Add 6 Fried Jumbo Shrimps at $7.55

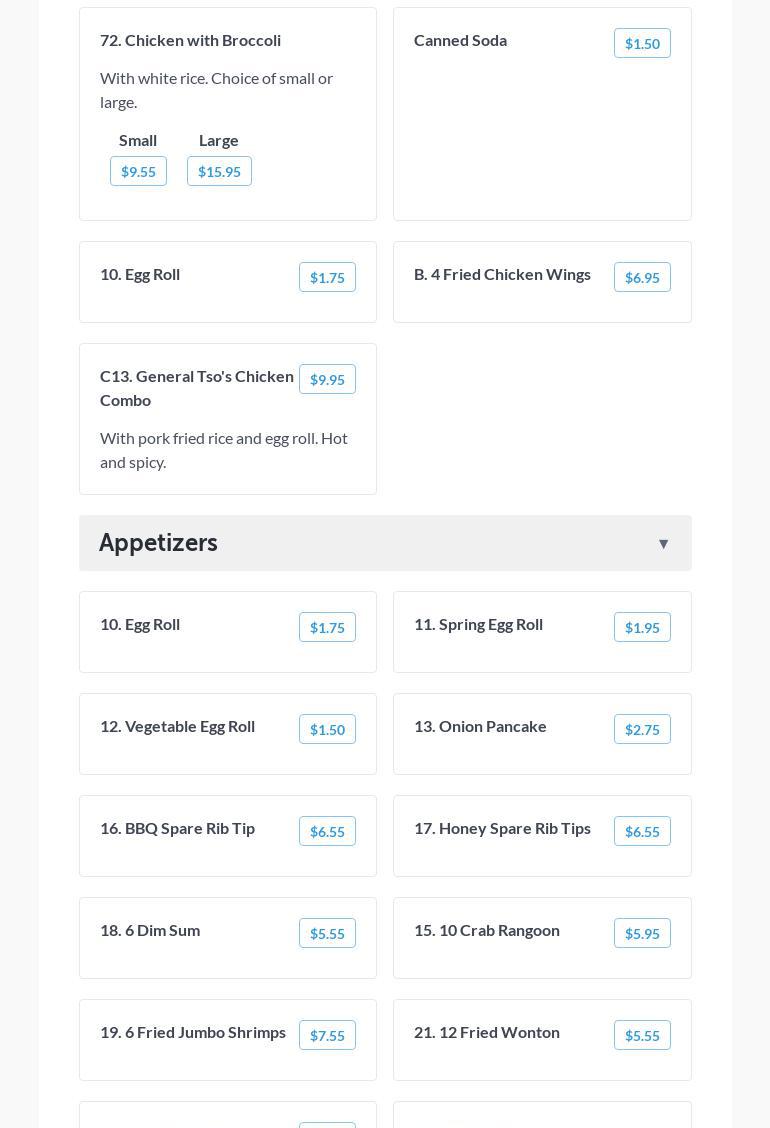[327, 1035]
